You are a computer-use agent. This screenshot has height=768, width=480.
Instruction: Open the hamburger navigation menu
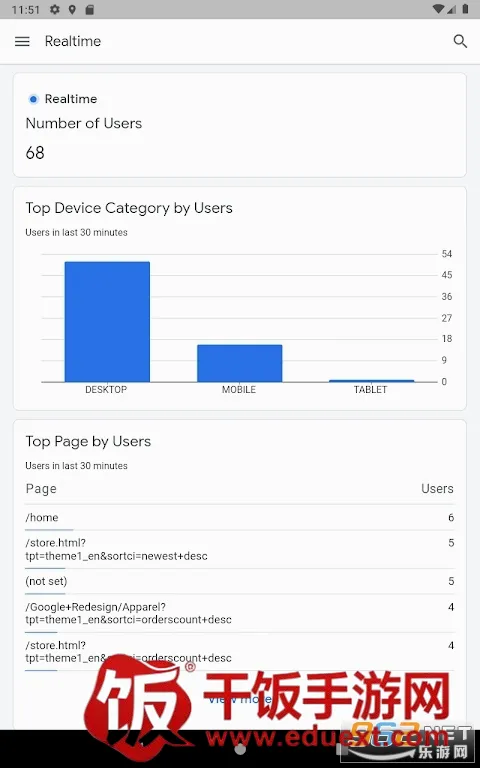pyautogui.click(x=22, y=42)
